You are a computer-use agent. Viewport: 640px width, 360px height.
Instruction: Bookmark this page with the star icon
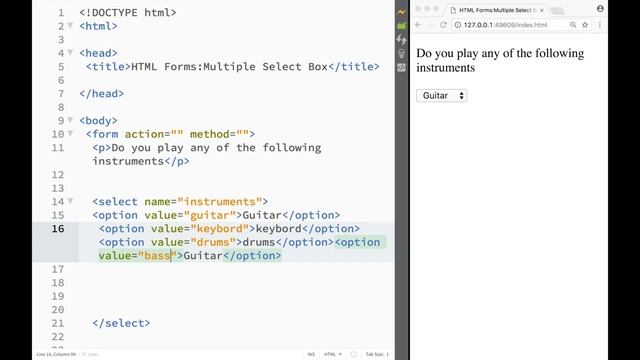tap(585, 25)
